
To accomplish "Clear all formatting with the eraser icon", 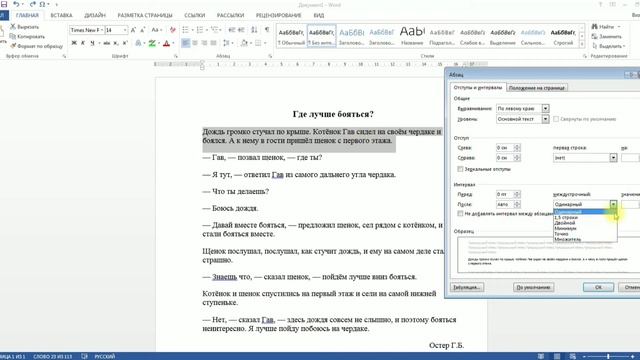I will coord(173,30).
